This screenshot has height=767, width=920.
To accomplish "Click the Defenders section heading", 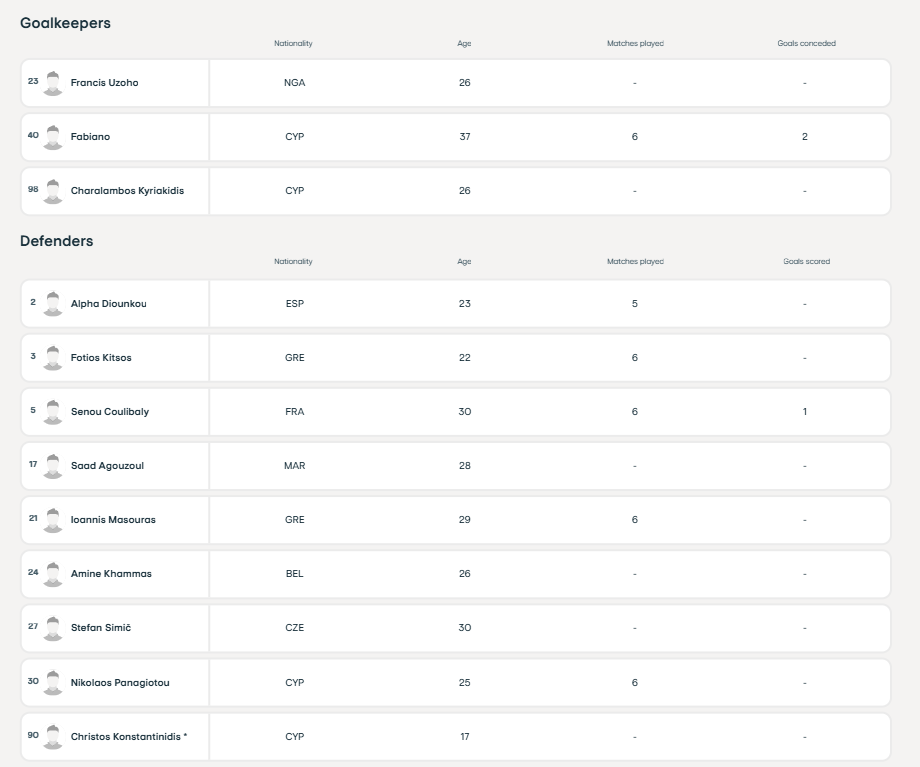I will click(x=57, y=241).
